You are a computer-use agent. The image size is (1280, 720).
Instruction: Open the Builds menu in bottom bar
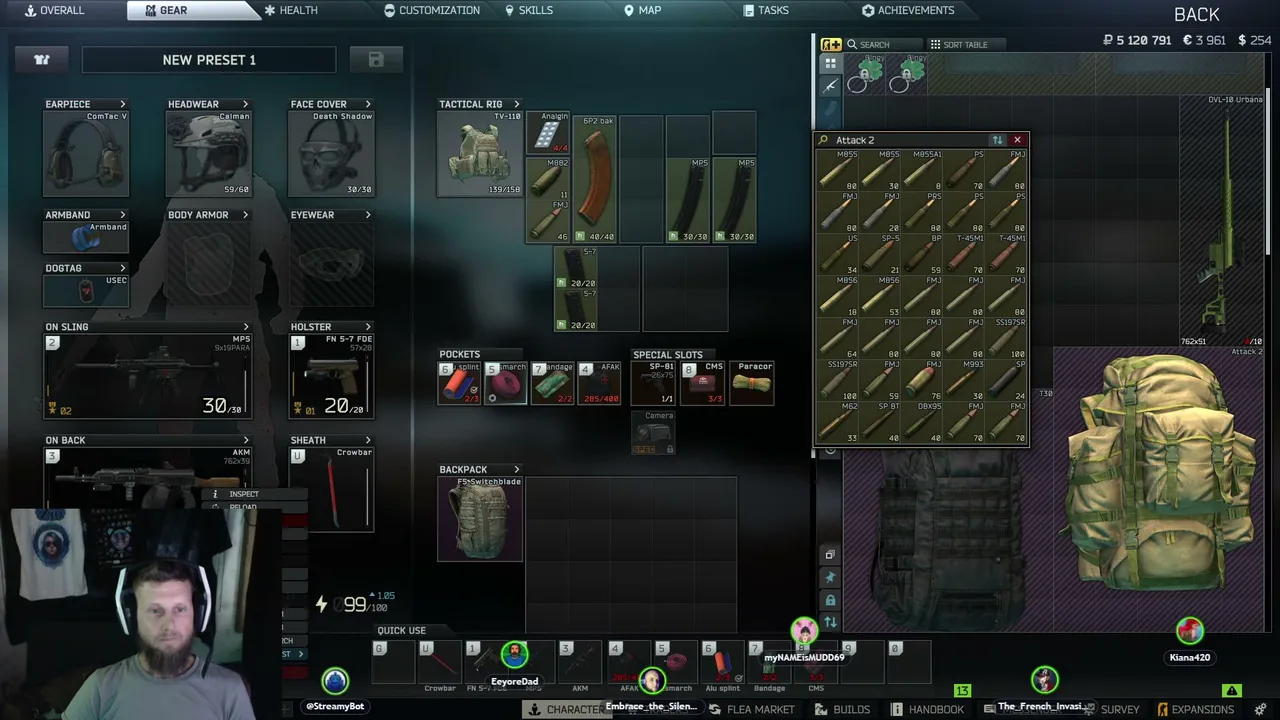[x=843, y=710]
